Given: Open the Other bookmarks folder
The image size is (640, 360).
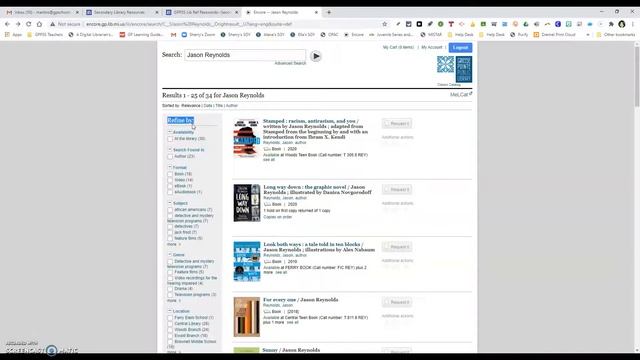Looking at the screenshot, I should (616, 35).
